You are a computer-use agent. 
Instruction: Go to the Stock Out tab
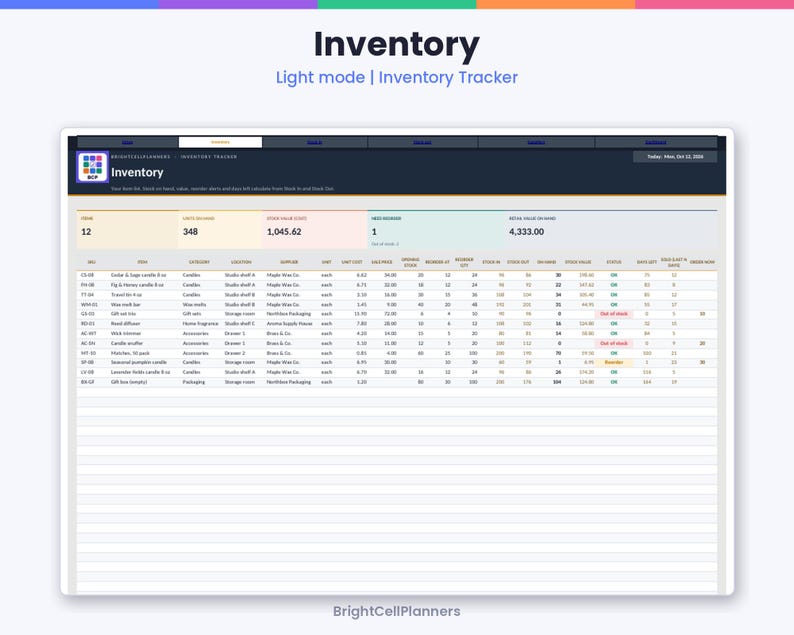[422, 142]
